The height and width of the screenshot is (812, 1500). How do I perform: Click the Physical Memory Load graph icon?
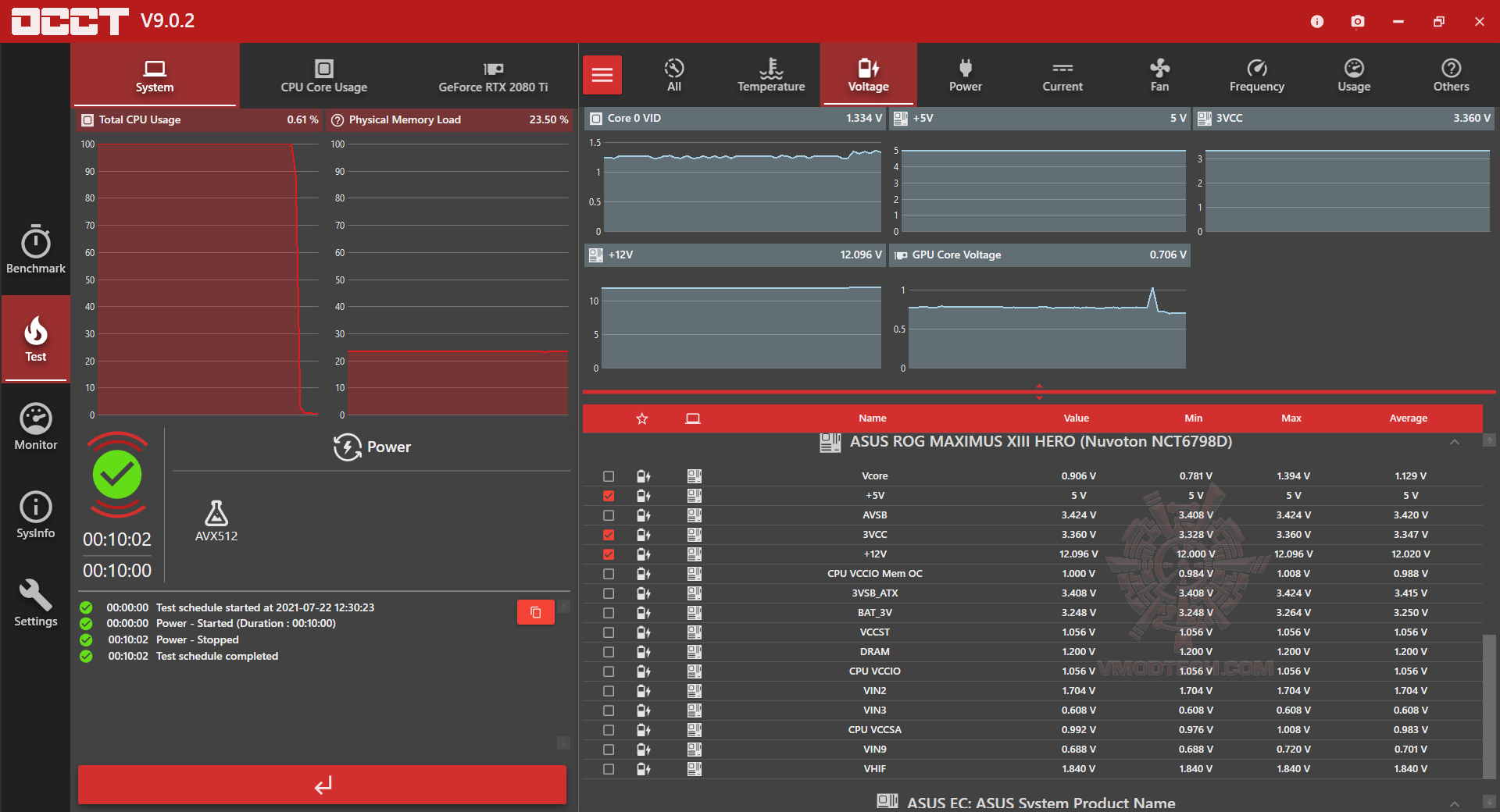[337, 120]
